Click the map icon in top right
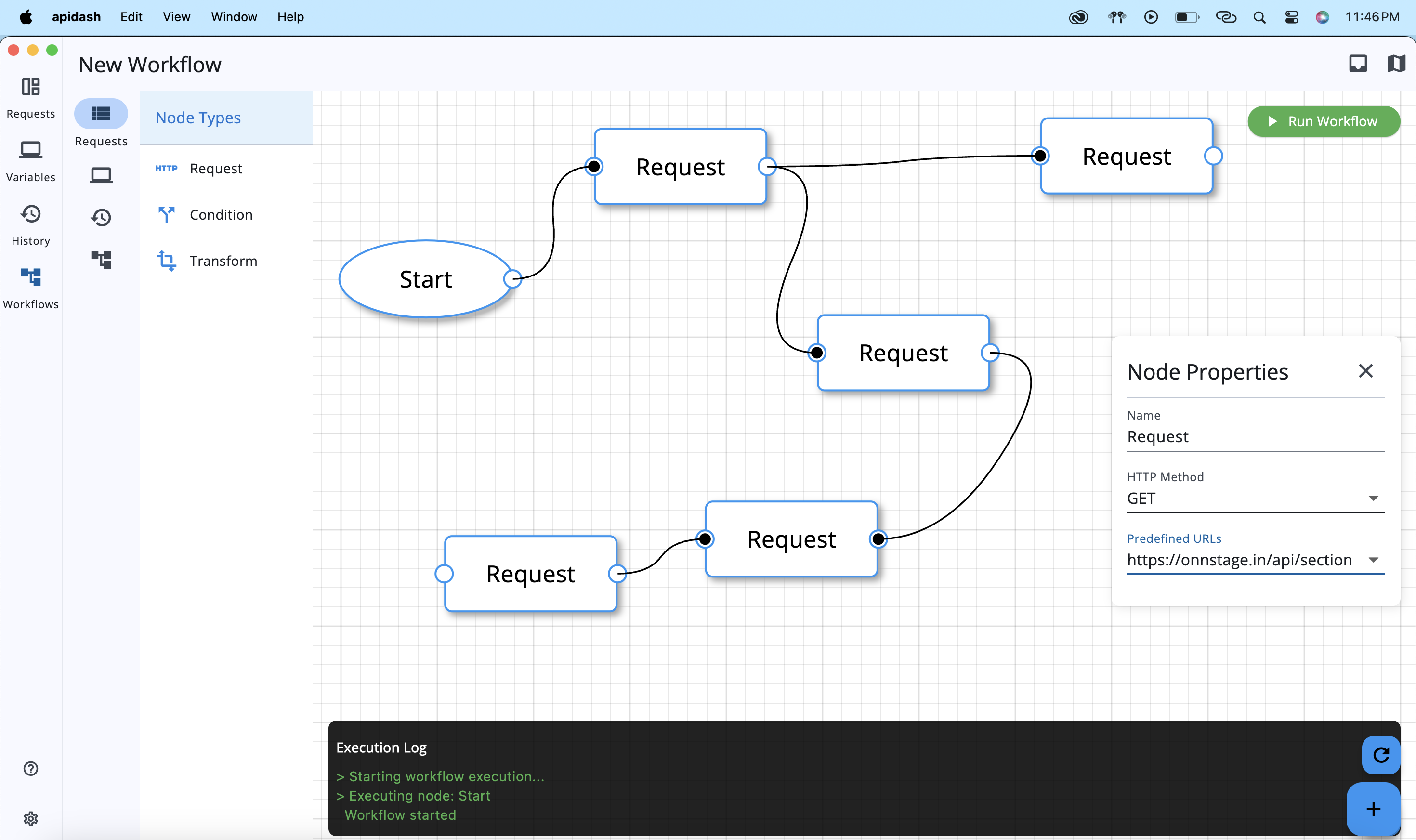The image size is (1416, 840). tap(1396, 64)
